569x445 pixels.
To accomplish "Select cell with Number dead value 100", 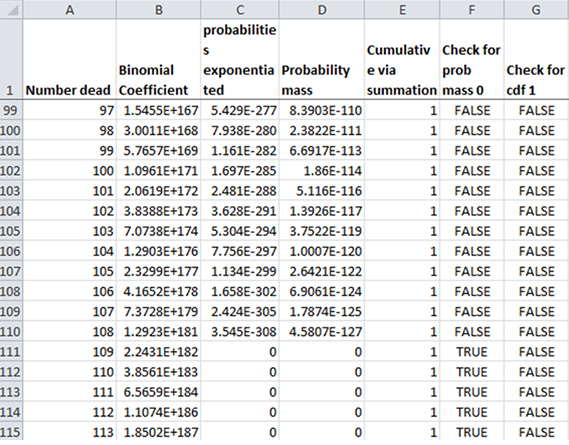I will tap(70, 170).
